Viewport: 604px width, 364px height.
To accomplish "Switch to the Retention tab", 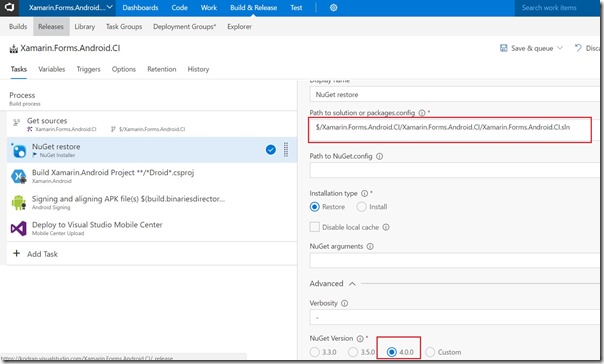I will point(162,69).
